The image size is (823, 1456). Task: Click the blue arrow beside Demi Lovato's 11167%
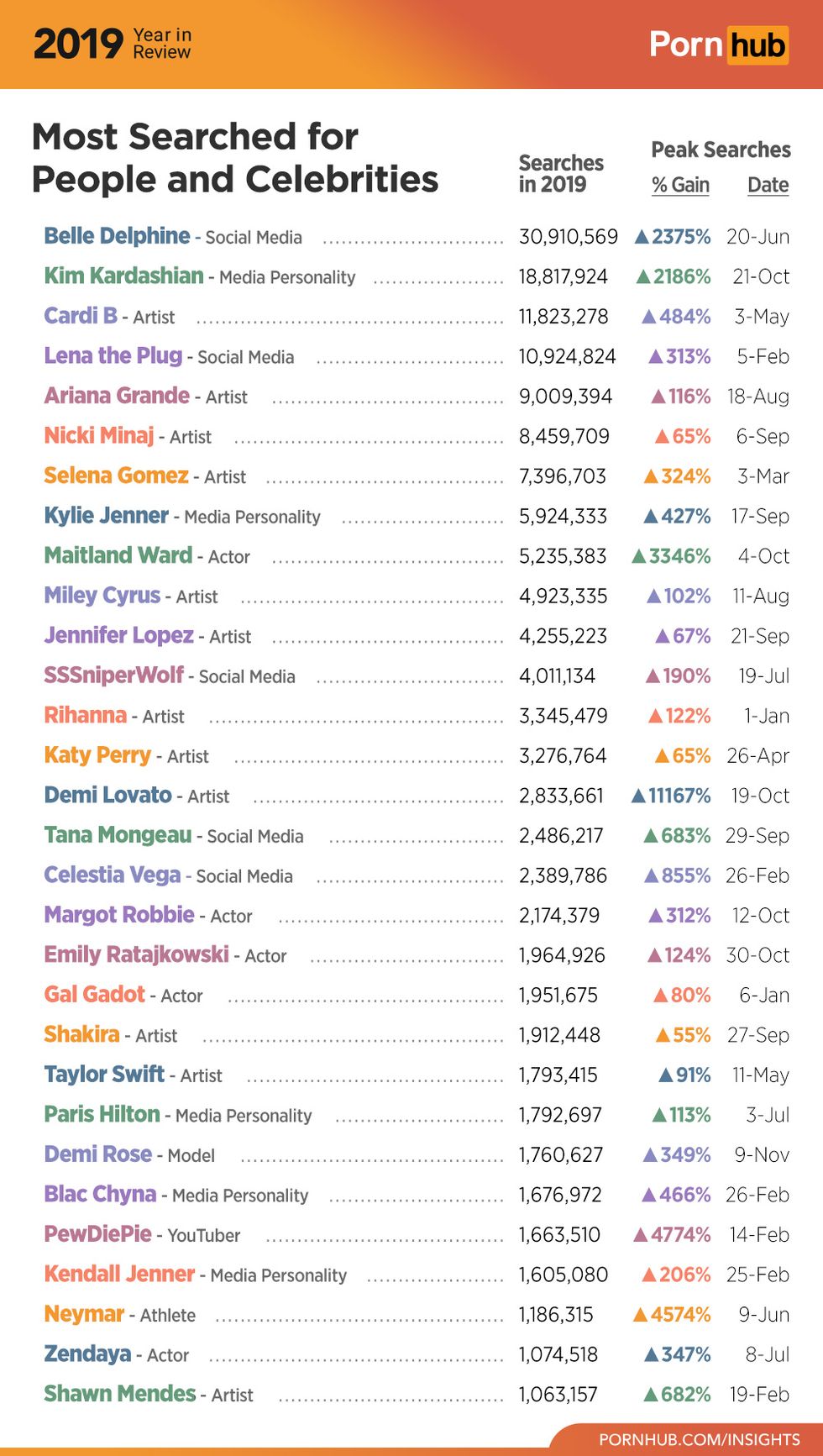pos(638,796)
